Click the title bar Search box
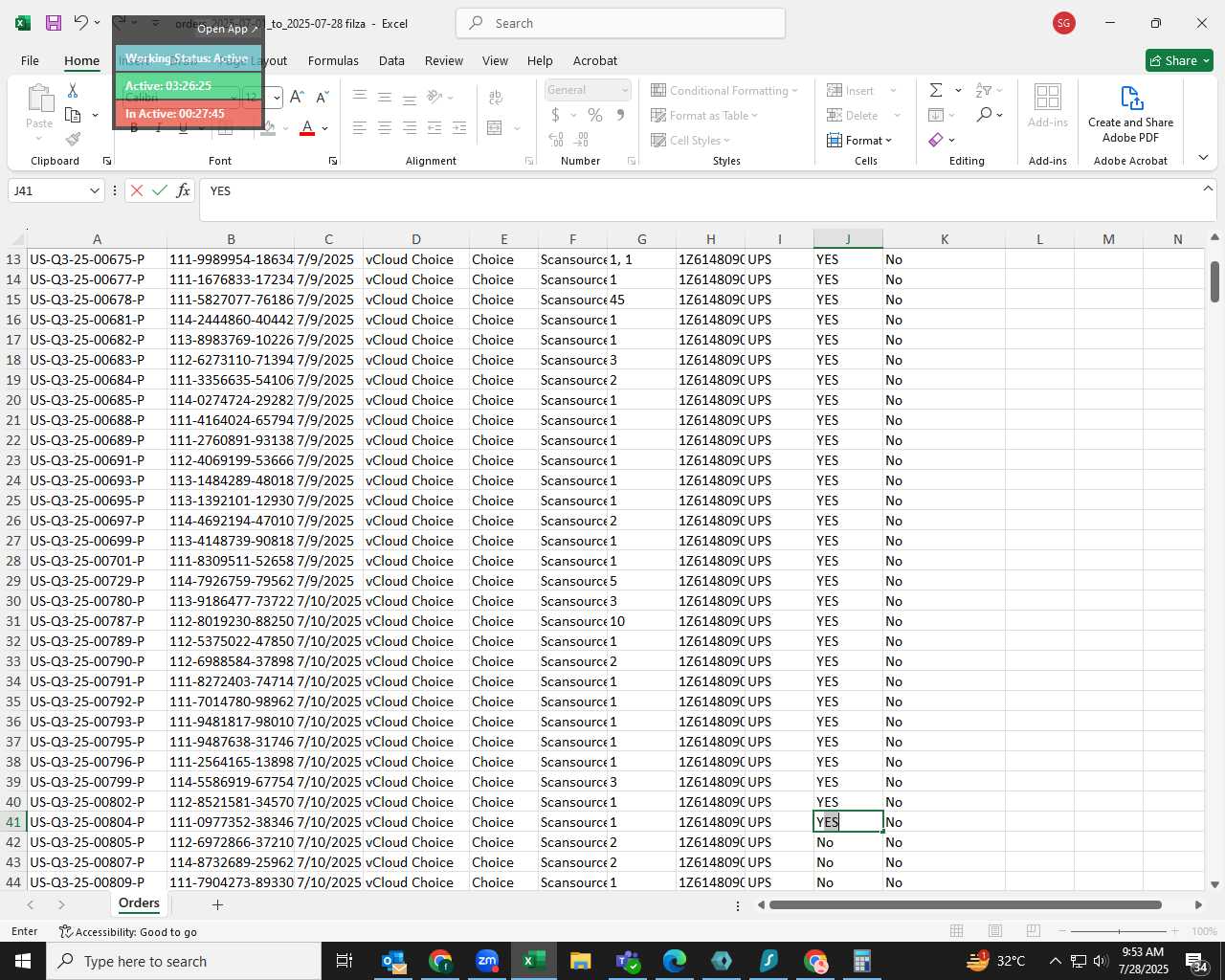Viewport: 1225px width, 980px height. [620, 23]
